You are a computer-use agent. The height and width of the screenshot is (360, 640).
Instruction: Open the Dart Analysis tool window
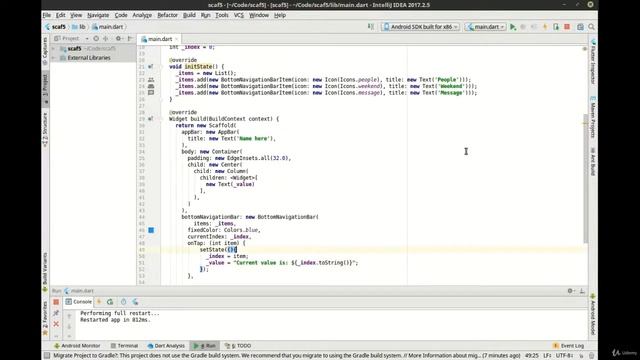(166, 346)
